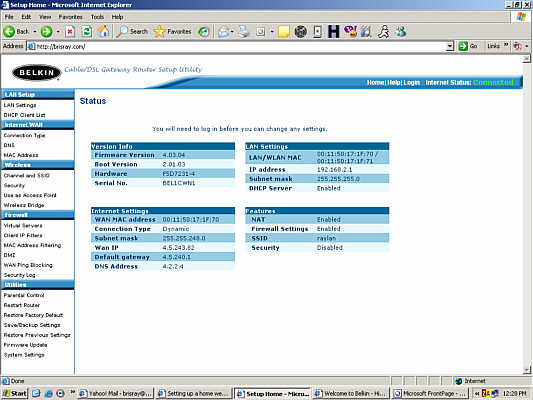The image size is (533, 400).
Task: Stop loading with the red X icon
Action: point(70,32)
